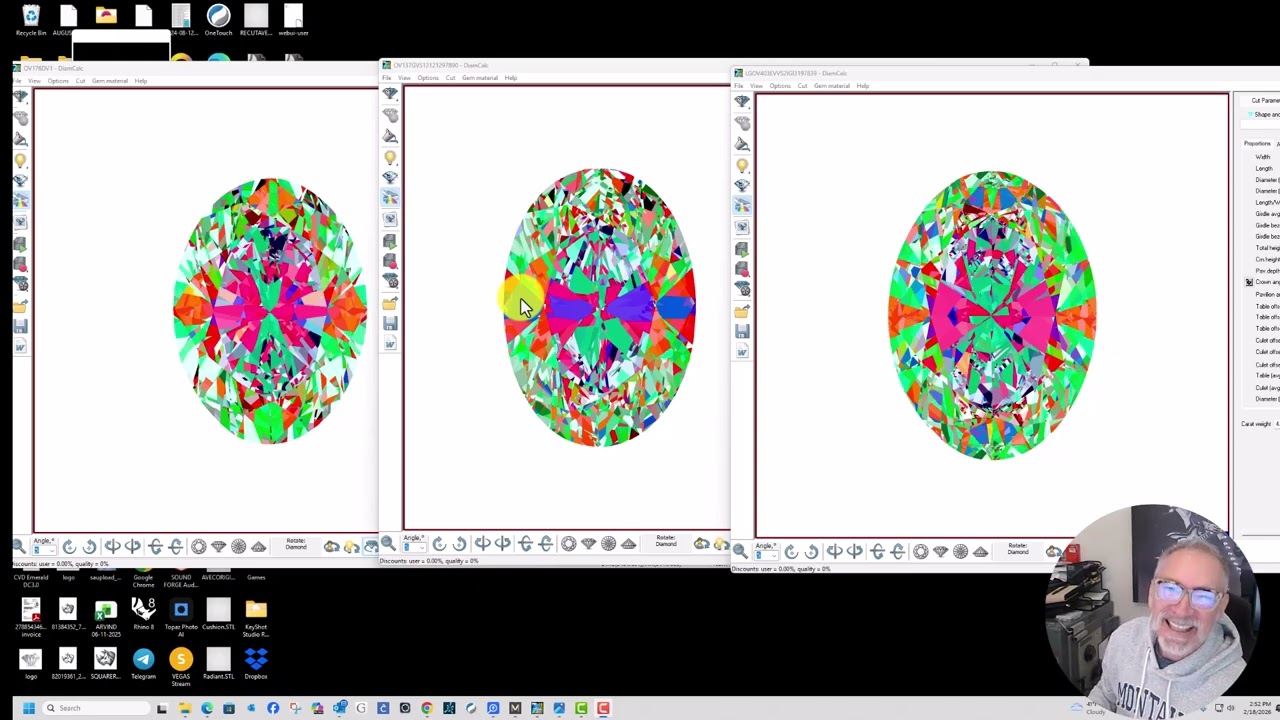
Task: Open Rhino 8 desktop shortcut
Action: 143,612
